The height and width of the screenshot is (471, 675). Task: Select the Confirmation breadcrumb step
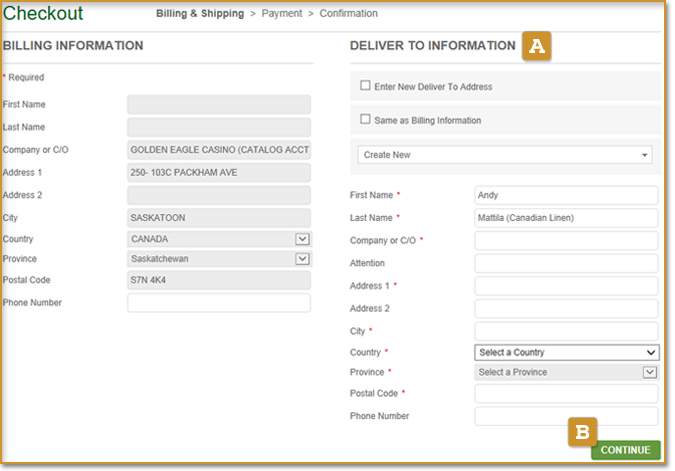point(348,14)
